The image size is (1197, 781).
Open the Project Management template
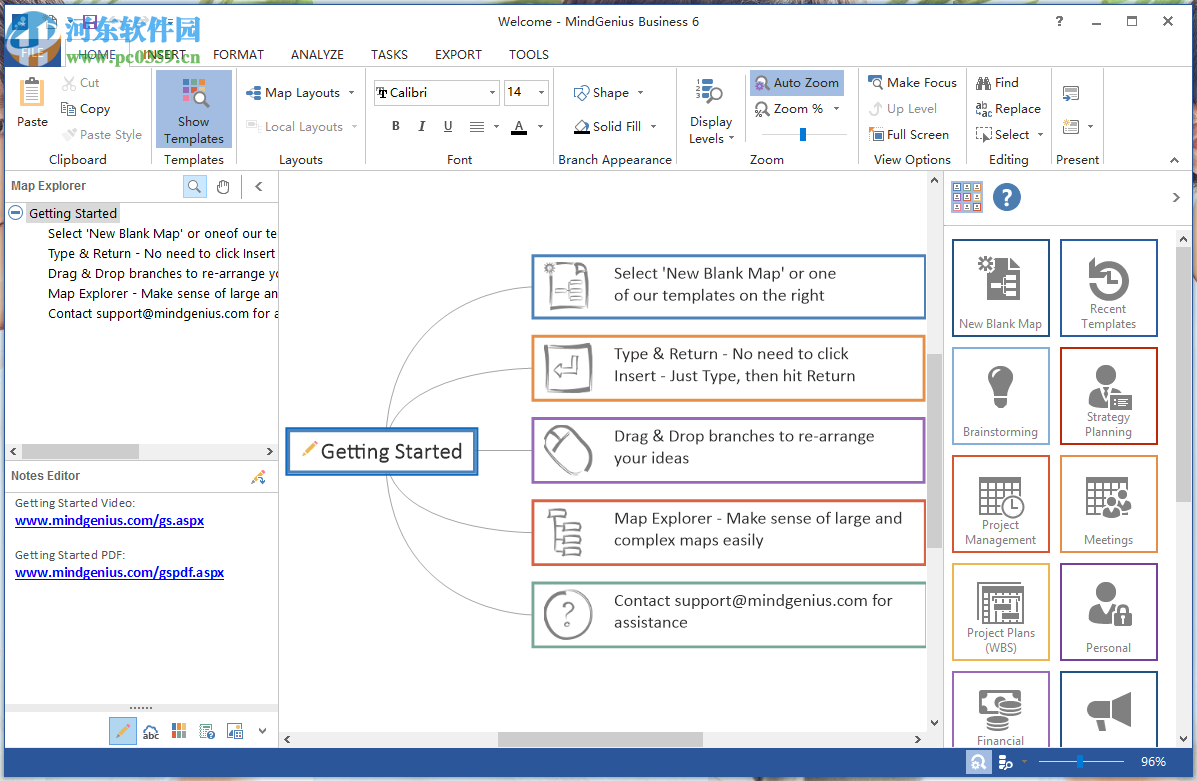point(1000,504)
